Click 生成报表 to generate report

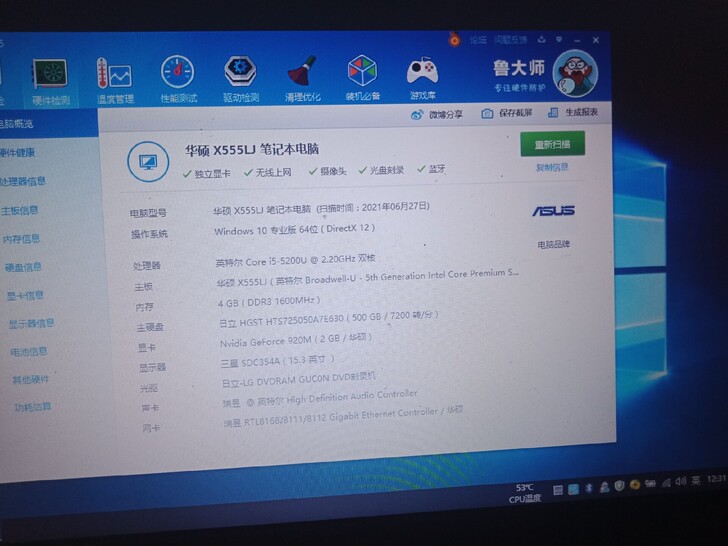tap(573, 112)
